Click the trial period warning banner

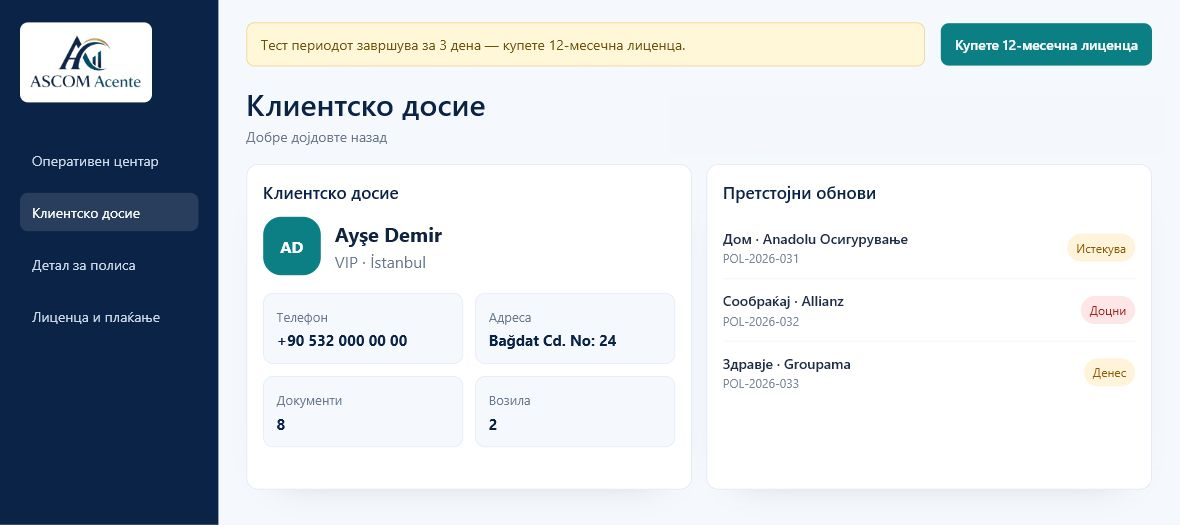coord(585,44)
